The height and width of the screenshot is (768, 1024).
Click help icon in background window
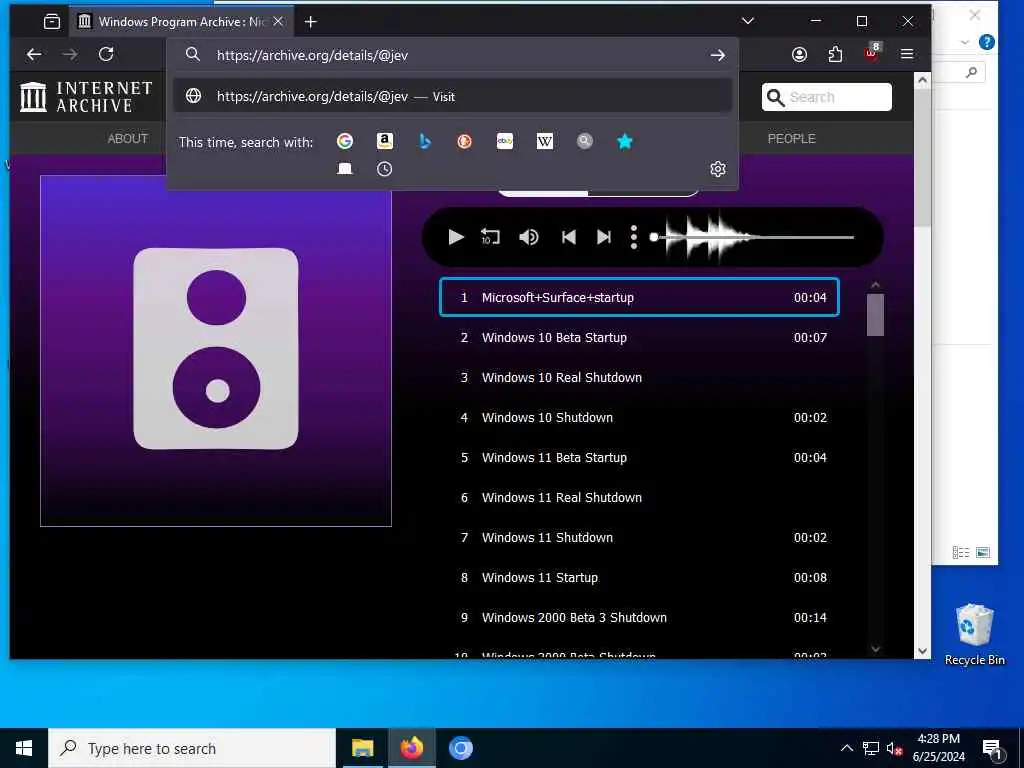pos(987,42)
